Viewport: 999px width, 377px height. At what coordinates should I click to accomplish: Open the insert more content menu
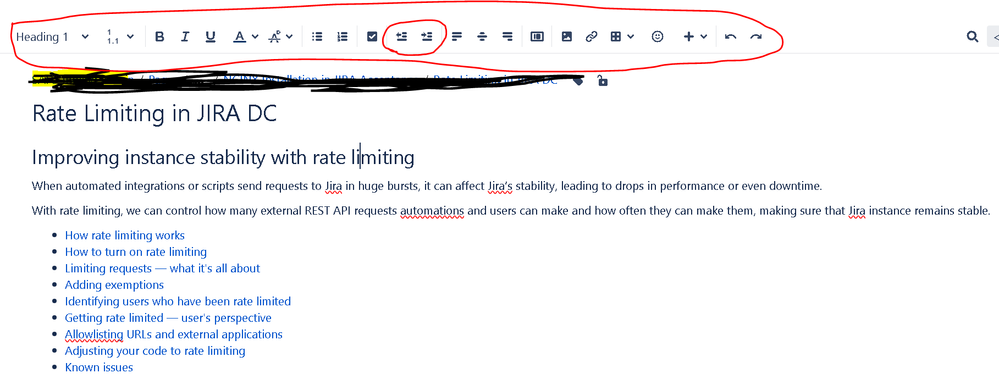(695, 37)
